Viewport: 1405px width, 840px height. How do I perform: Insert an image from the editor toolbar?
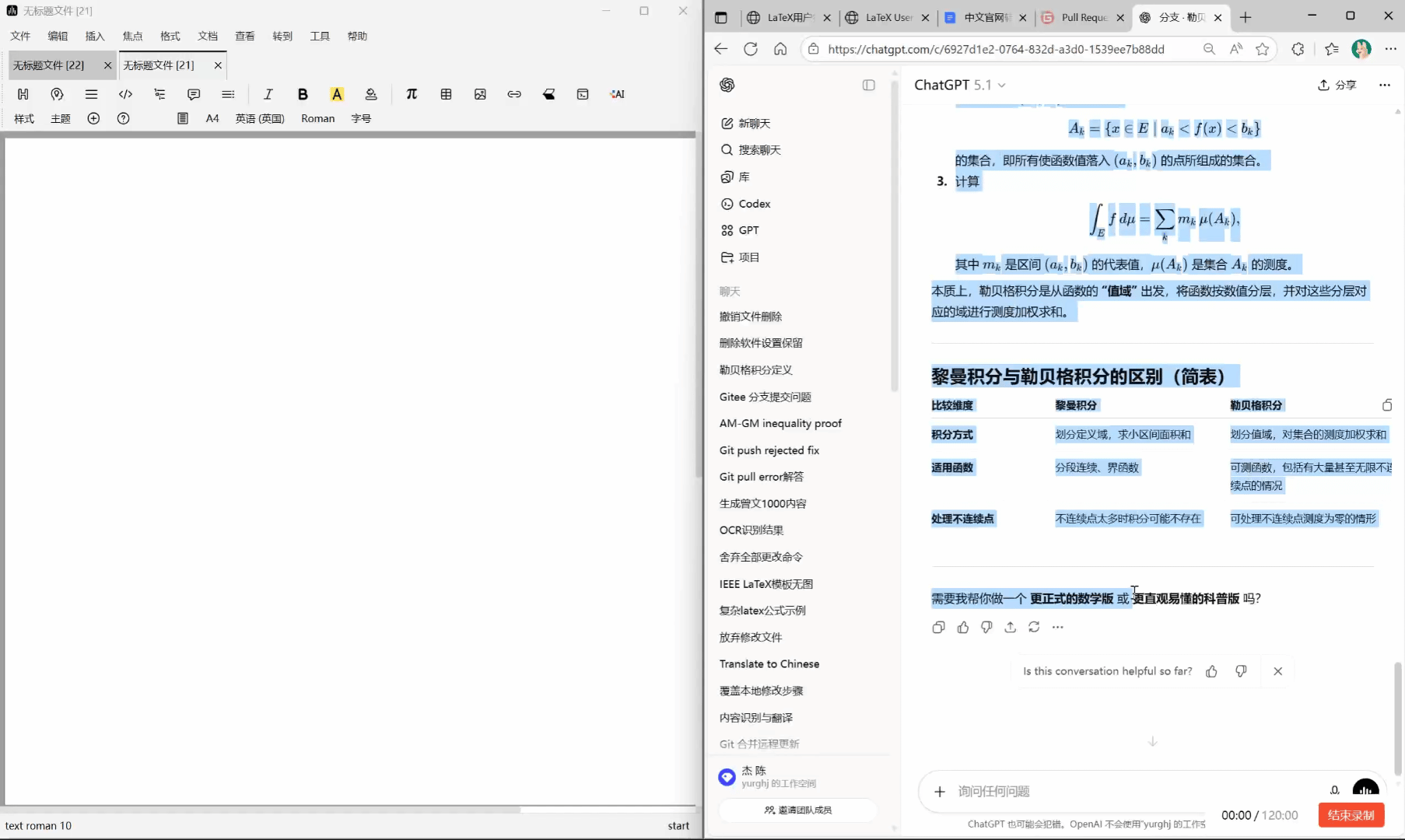click(480, 94)
